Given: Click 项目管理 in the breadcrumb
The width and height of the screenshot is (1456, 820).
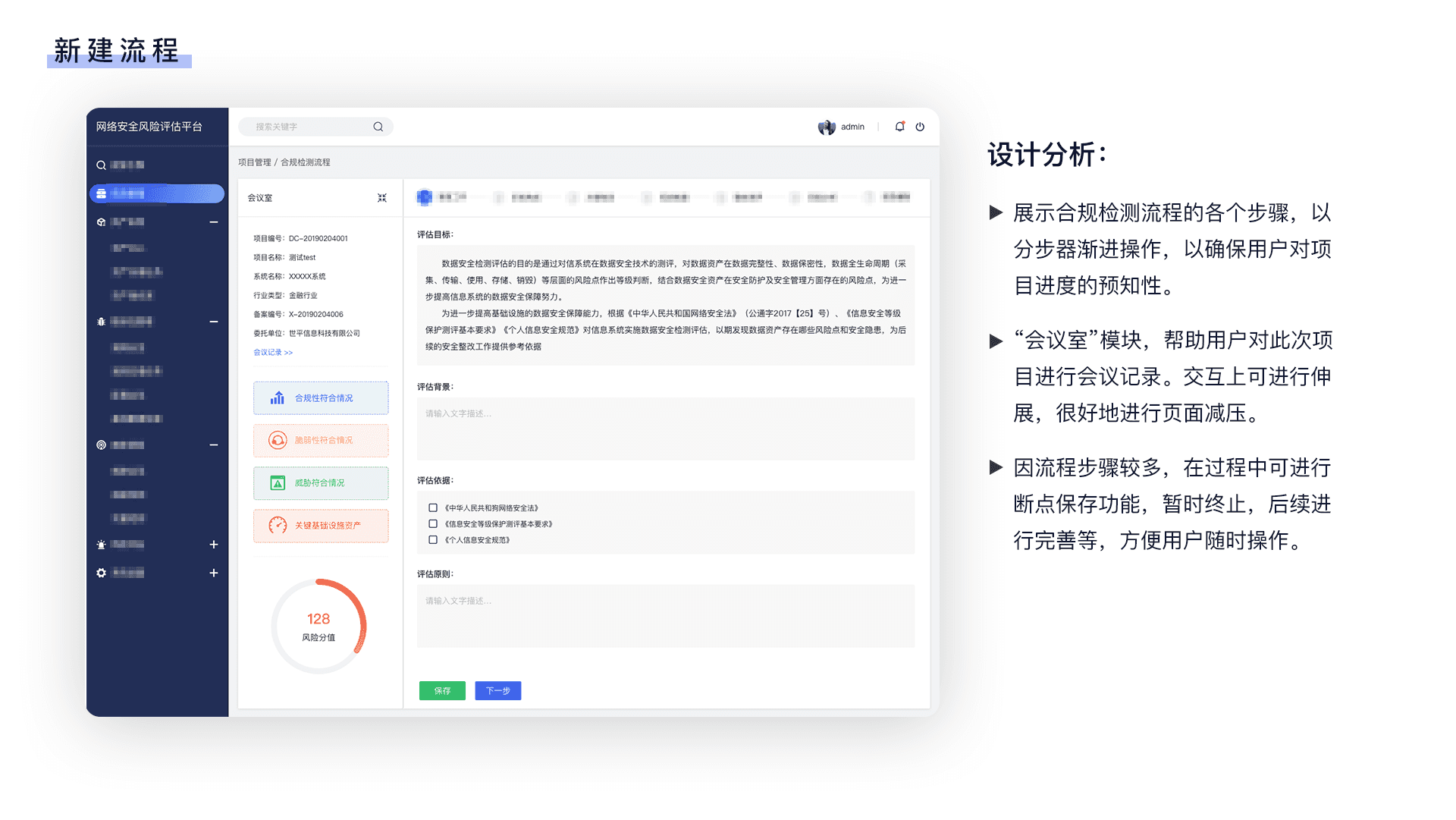Looking at the screenshot, I should pos(254,162).
